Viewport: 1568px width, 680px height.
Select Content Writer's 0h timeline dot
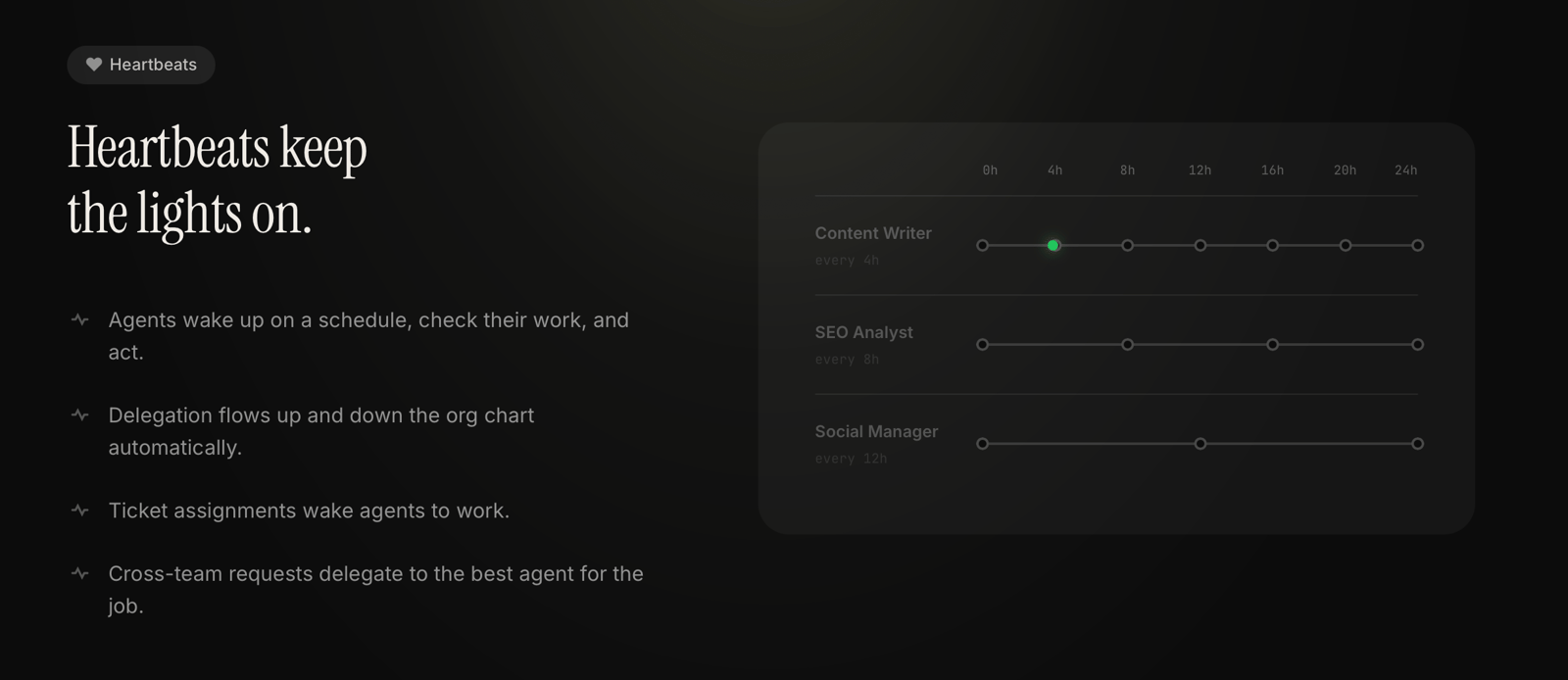point(983,246)
